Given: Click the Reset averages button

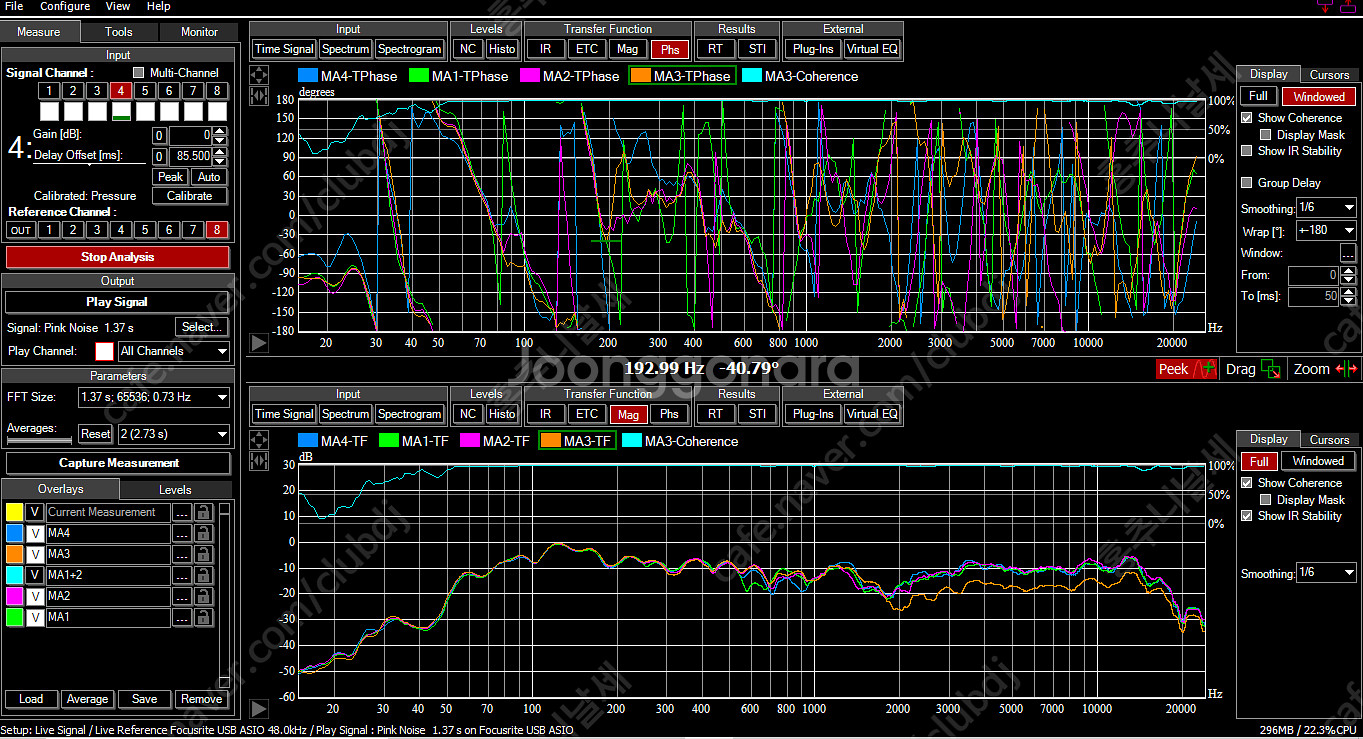Looking at the screenshot, I should [x=95, y=434].
